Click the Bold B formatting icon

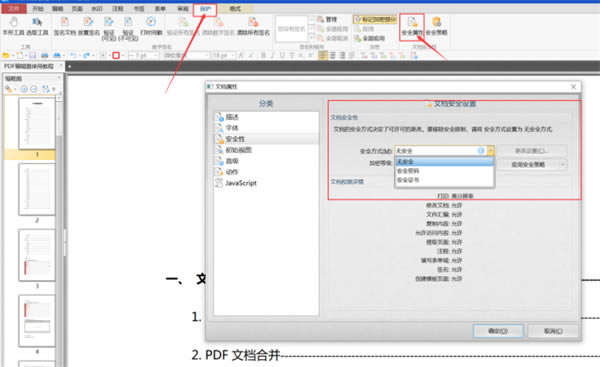point(263,55)
